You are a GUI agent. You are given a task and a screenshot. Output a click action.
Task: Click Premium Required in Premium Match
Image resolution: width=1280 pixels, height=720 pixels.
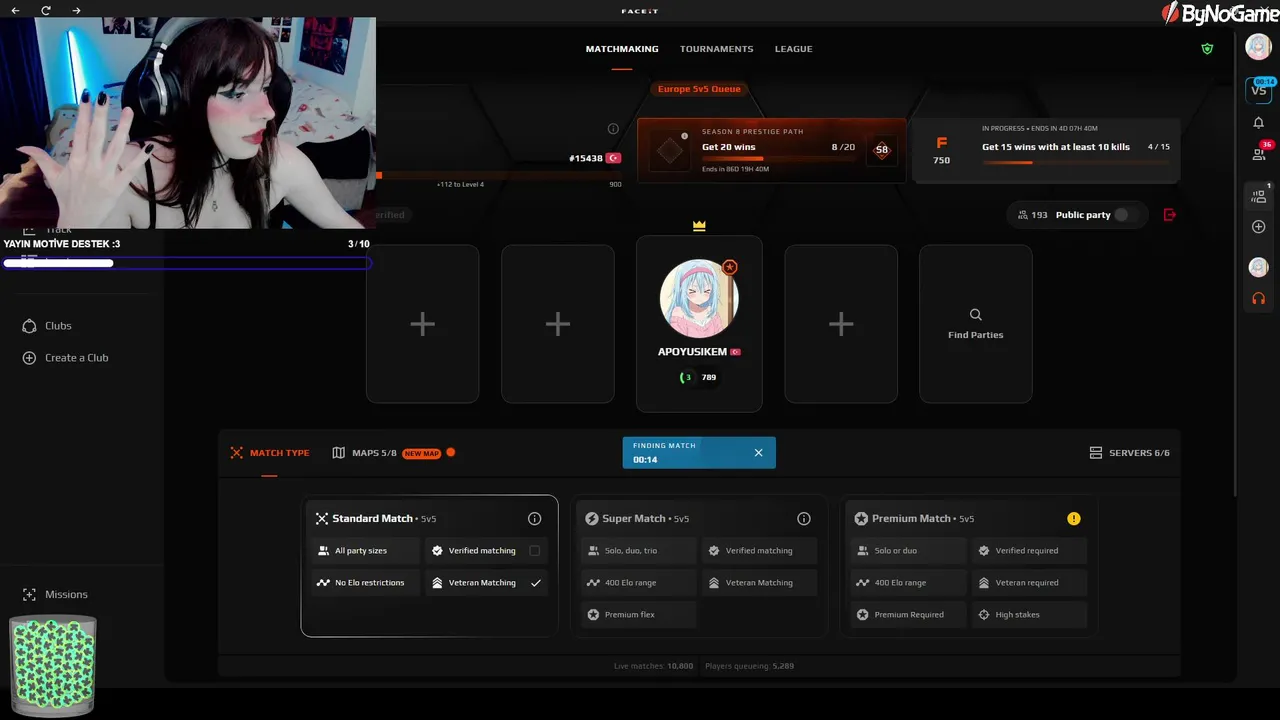908,614
